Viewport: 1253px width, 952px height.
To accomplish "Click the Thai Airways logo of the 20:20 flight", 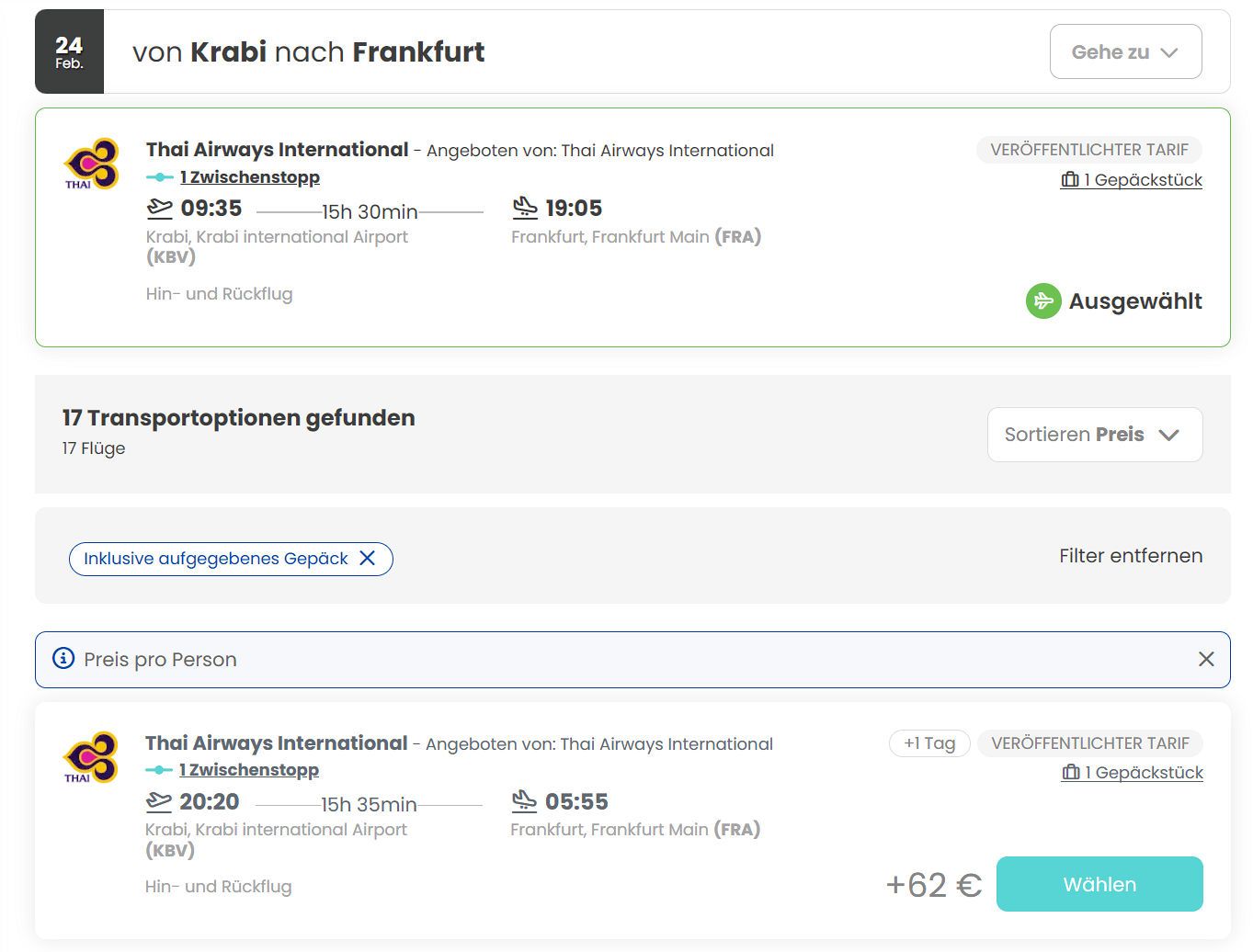I will [90, 757].
